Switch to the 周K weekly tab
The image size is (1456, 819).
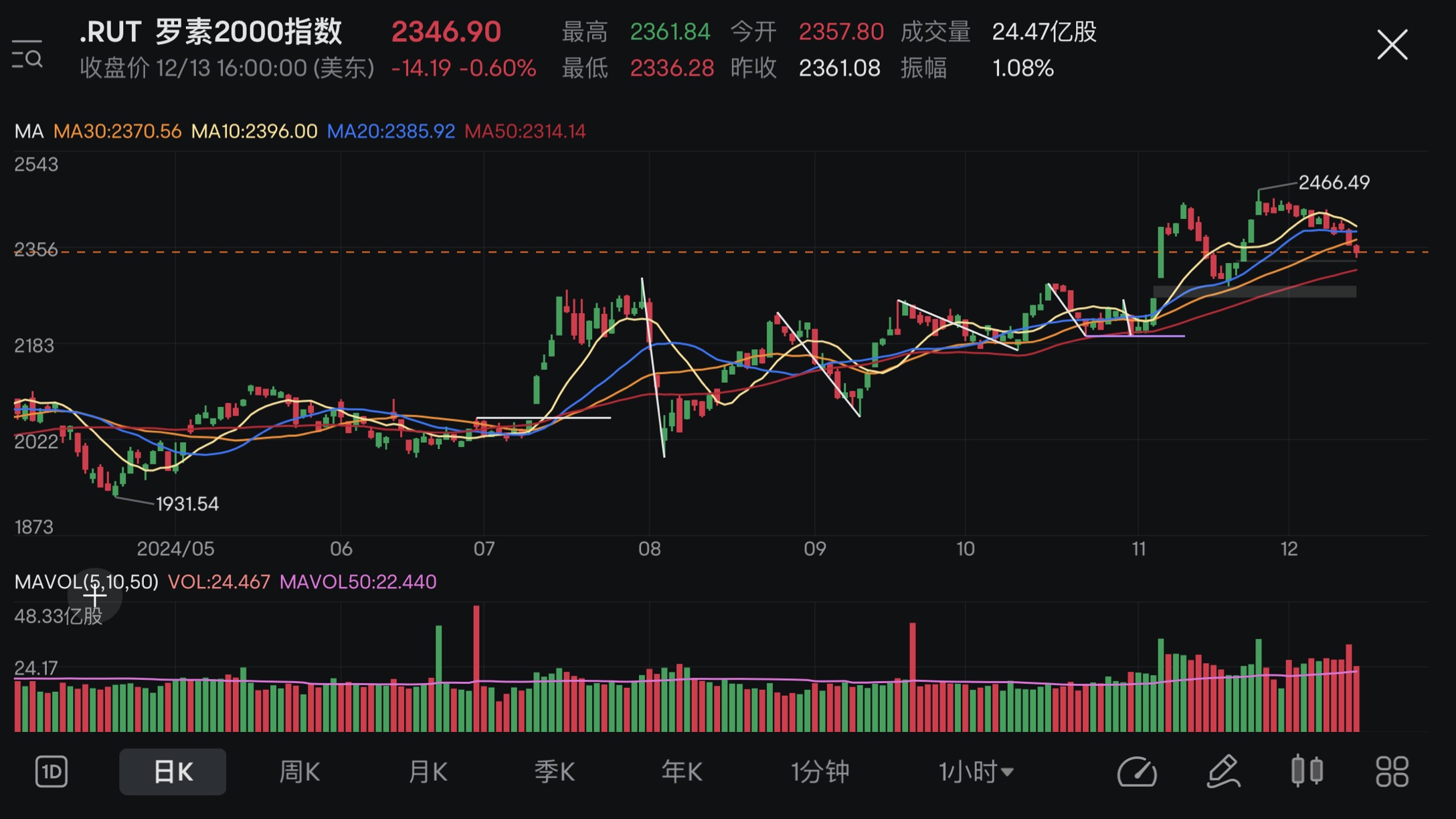[x=299, y=772]
